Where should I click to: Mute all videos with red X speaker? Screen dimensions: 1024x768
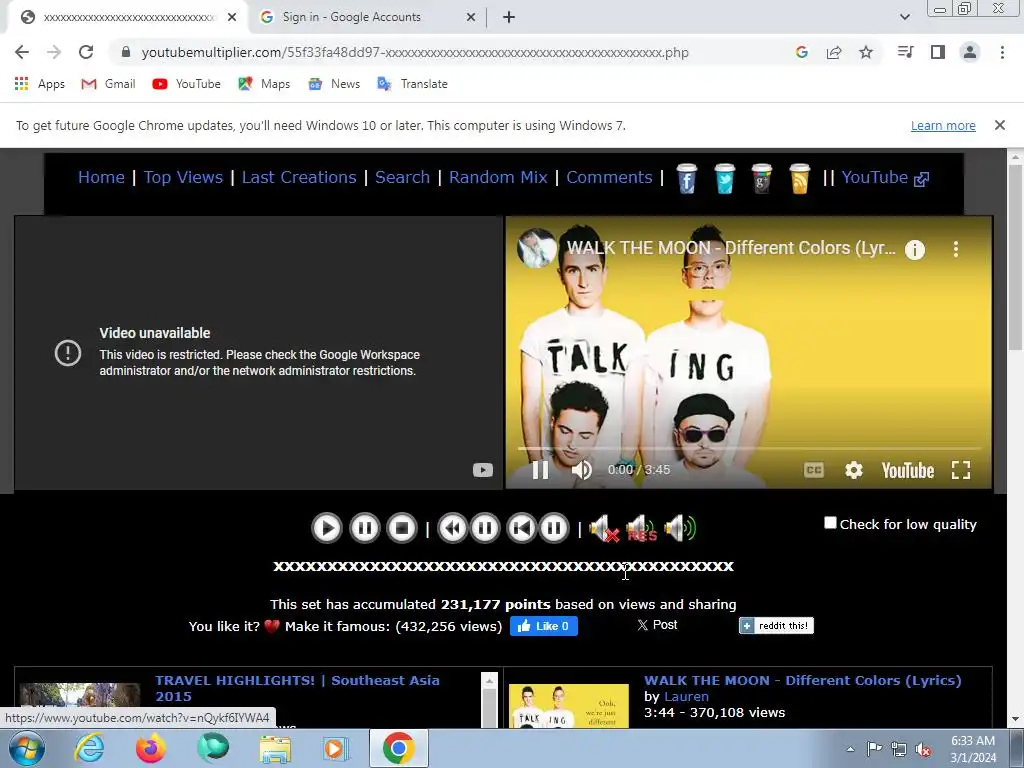604,528
